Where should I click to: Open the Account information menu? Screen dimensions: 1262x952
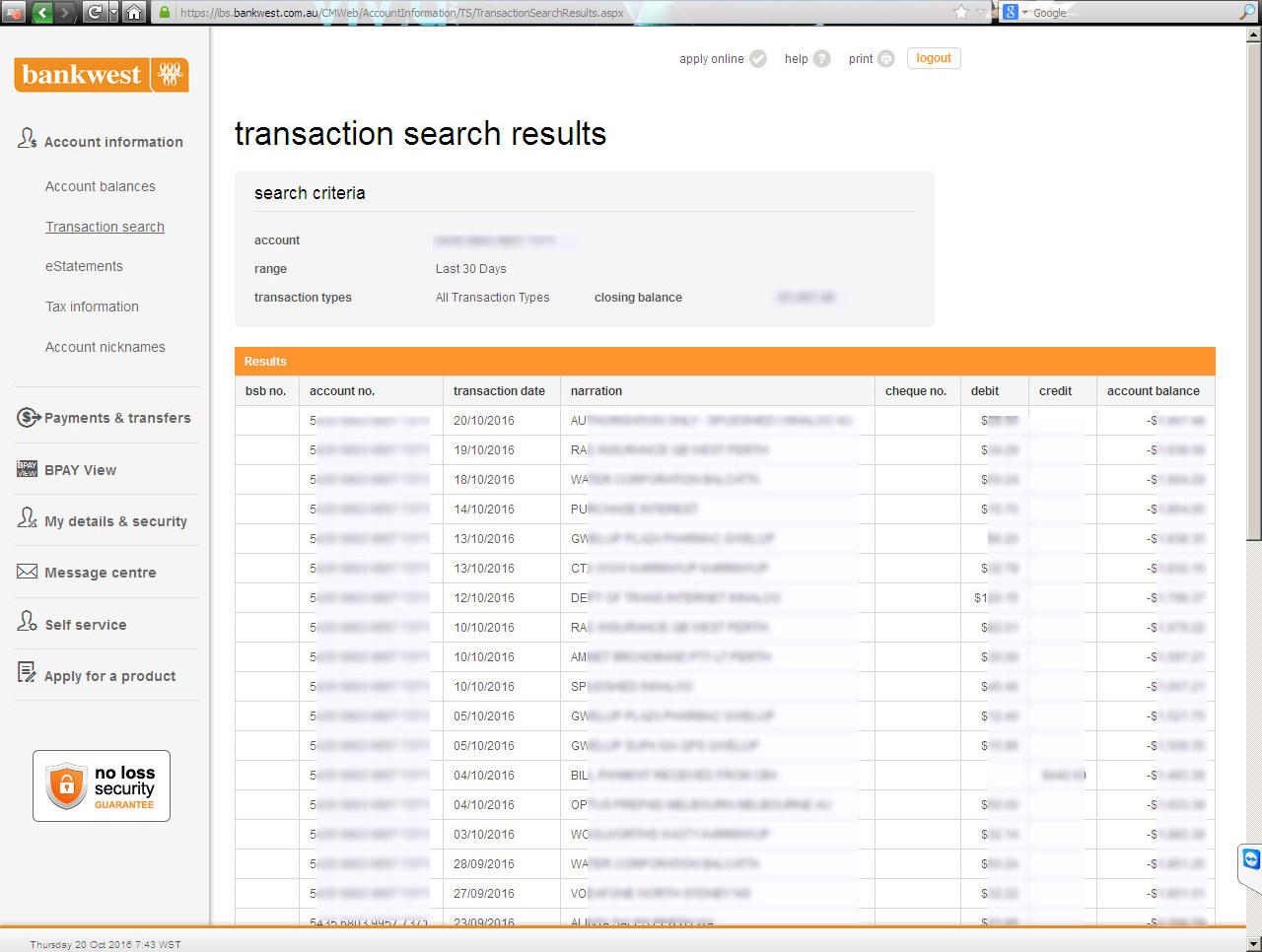(x=113, y=142)
